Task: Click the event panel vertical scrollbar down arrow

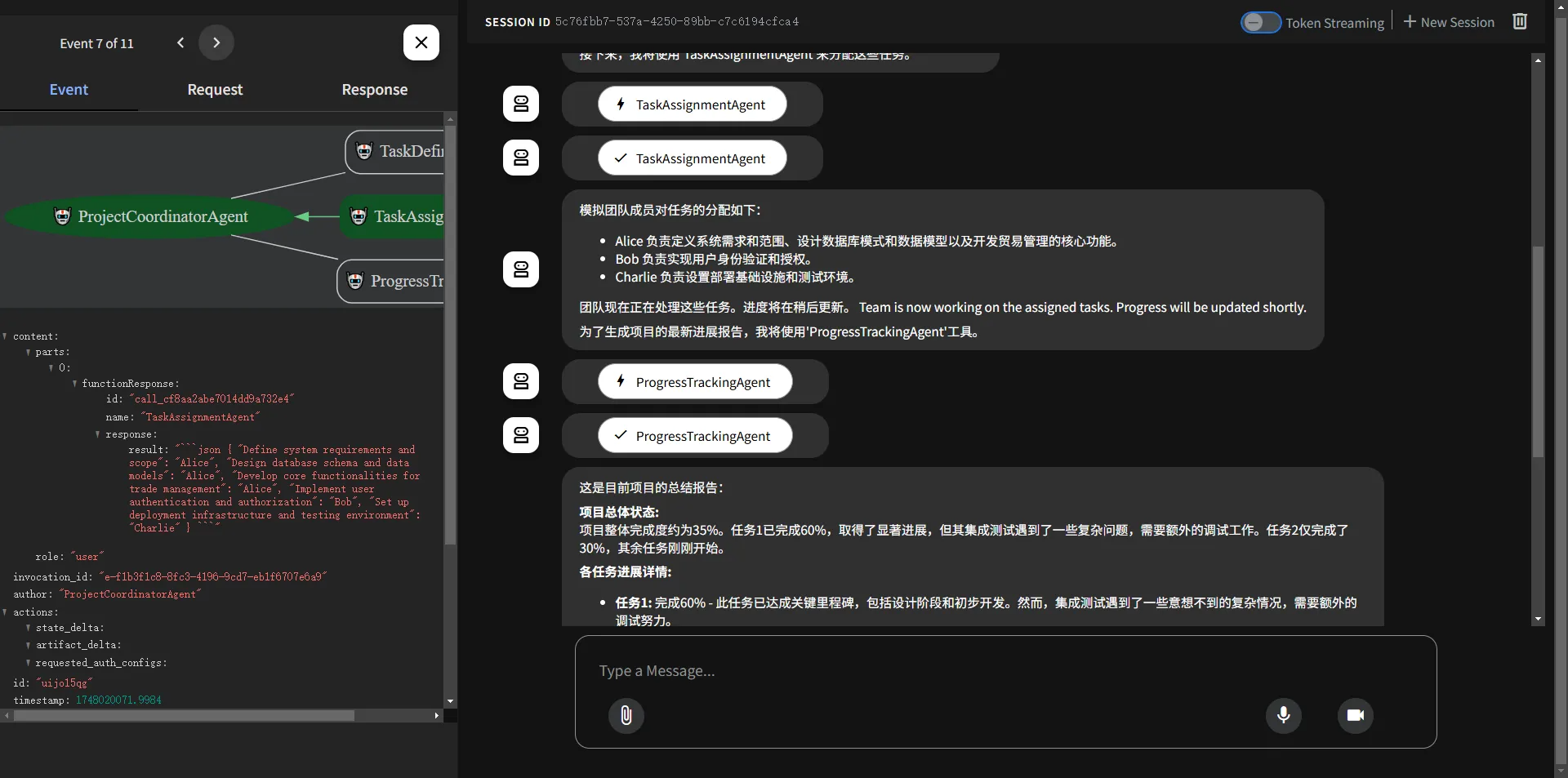Action: click(x=450, y=701)
